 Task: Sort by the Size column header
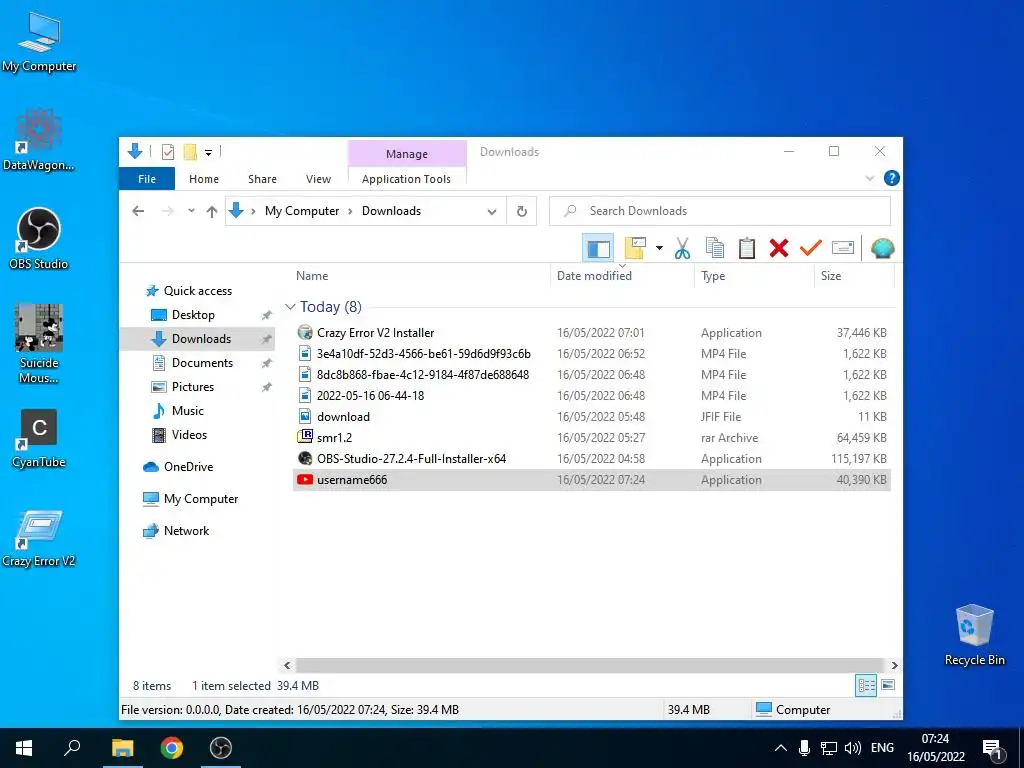click(831, 276)
